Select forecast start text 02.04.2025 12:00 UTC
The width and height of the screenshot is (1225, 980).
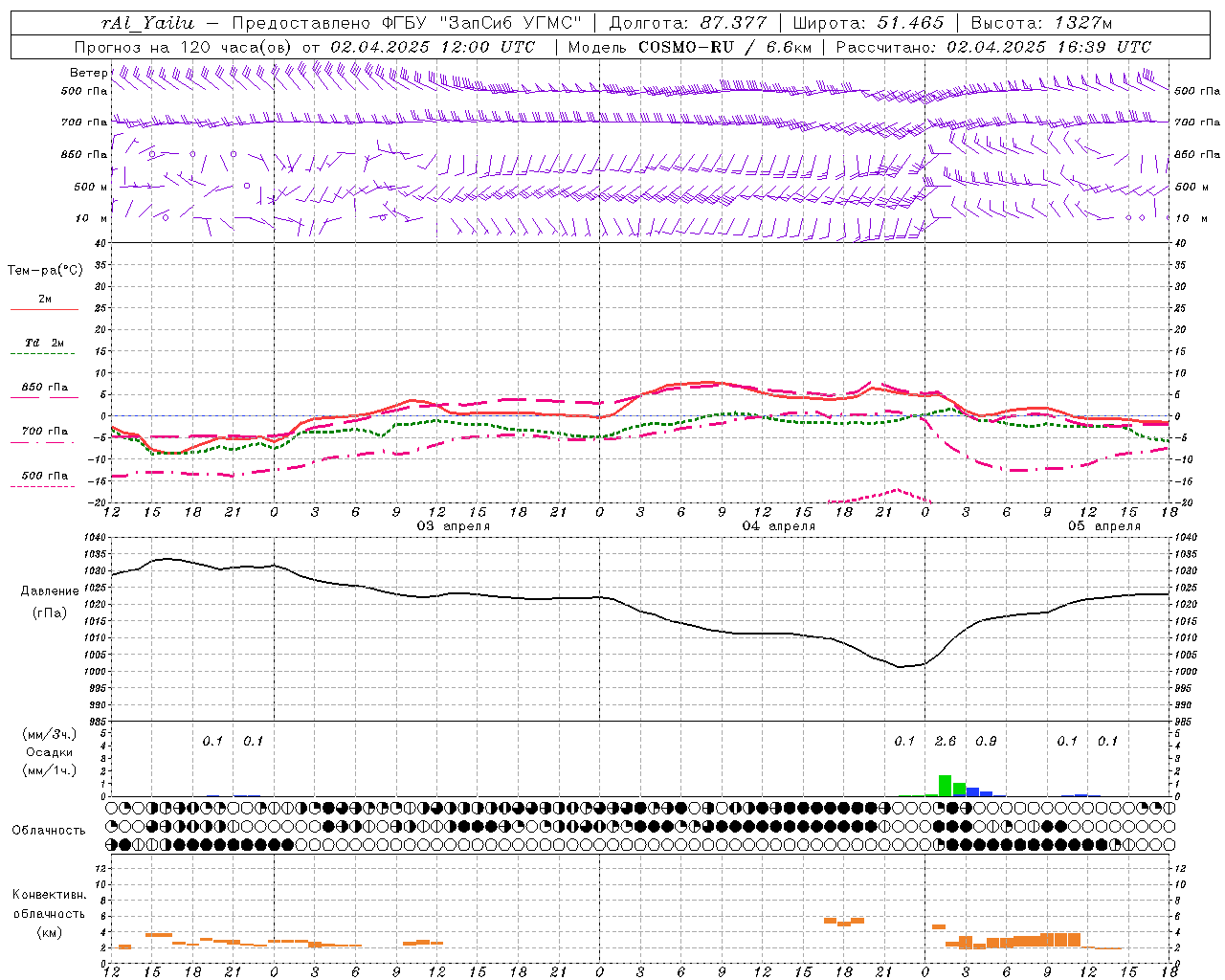(x=433, y=47)
